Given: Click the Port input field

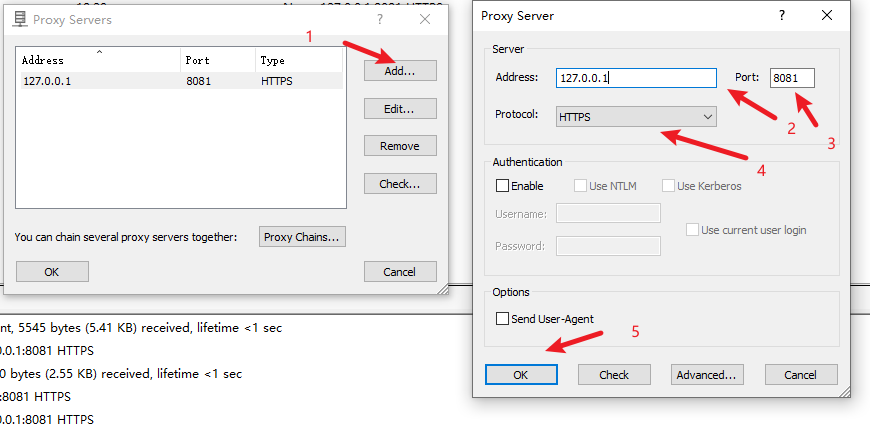Looking at the screenshot, I should click(792, 78).
